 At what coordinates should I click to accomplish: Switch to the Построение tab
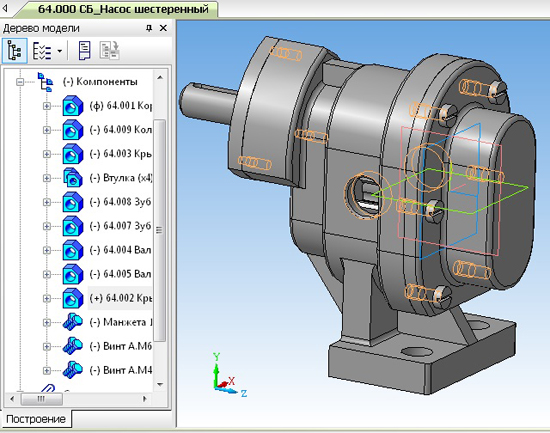tap(36, 419)
